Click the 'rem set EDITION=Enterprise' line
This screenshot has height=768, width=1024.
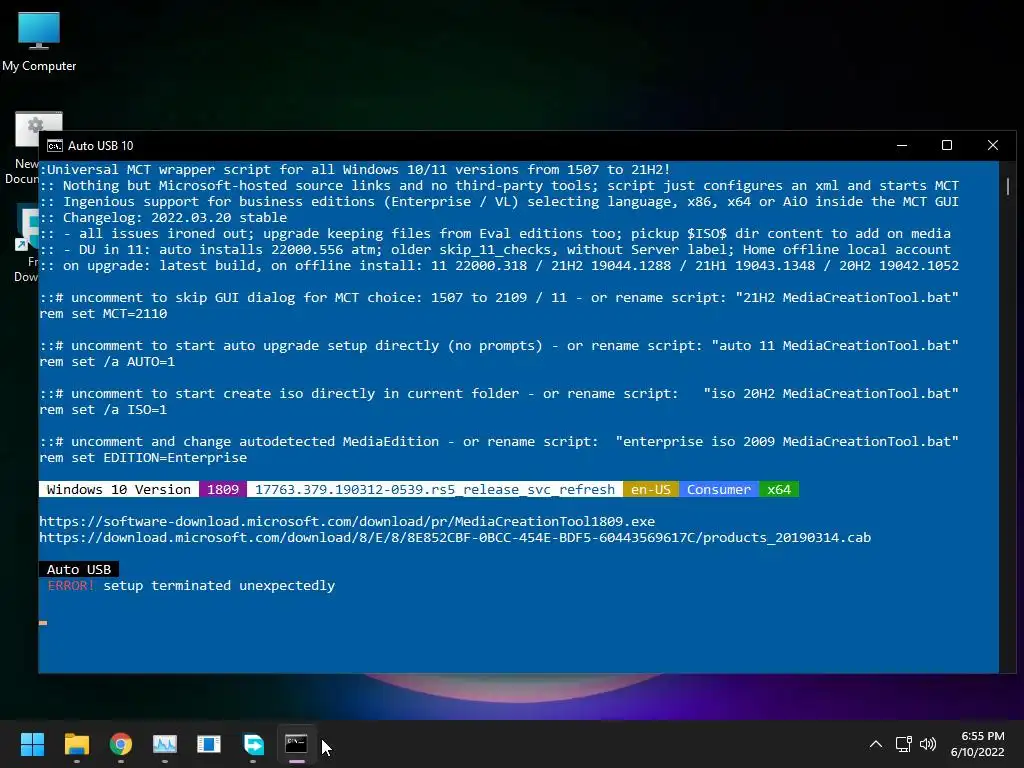pyautogui.click(x=143, y=458)
